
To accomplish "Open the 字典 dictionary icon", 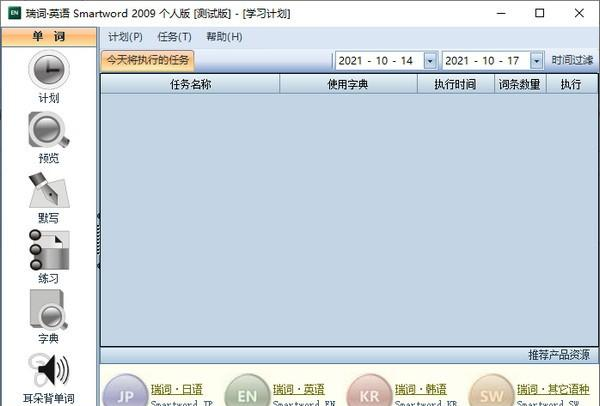I will tap(49, 310).
